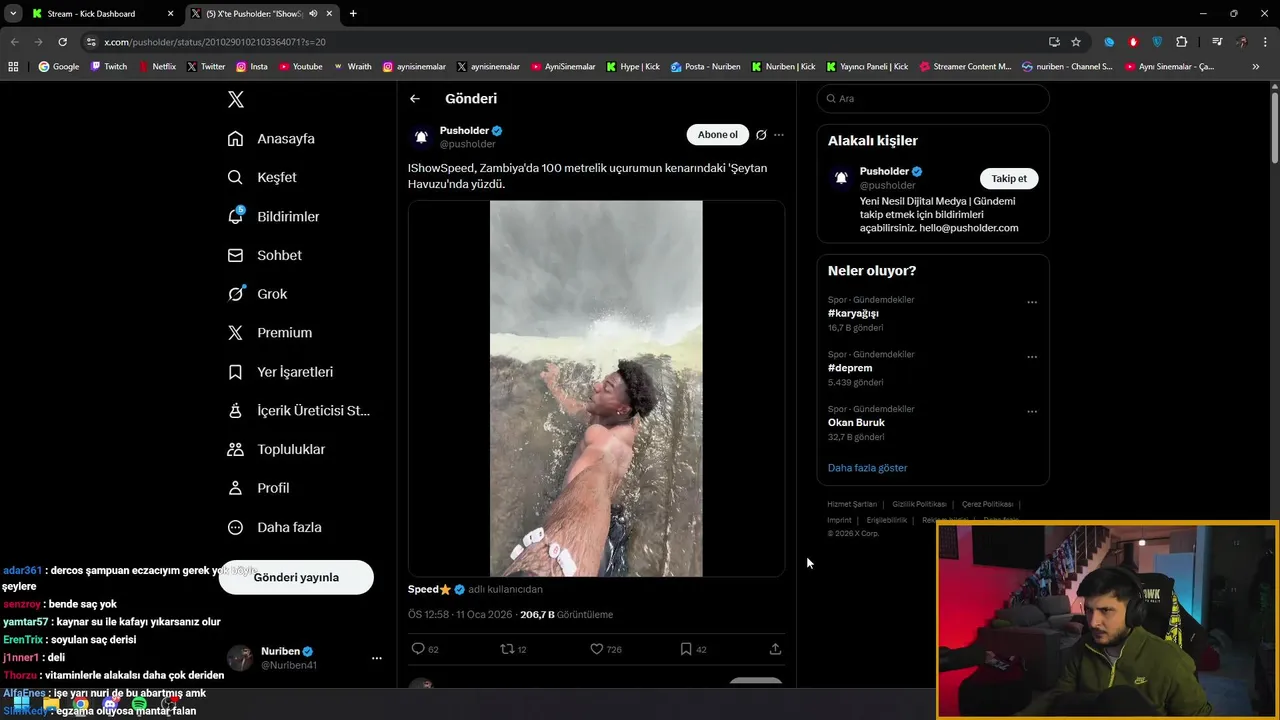
Task: Click the Ara search field
Action: pos(933,98)
